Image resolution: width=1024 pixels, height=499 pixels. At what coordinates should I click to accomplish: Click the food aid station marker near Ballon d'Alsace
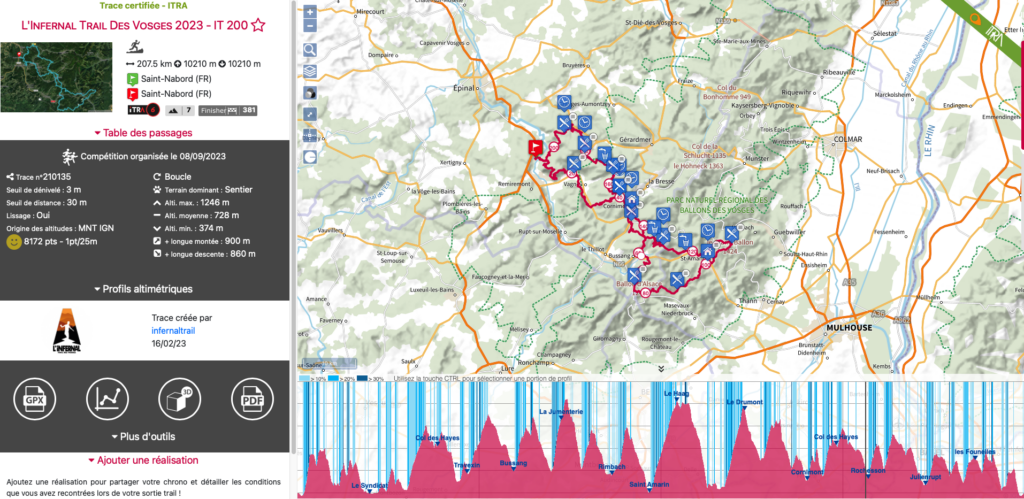[x=633, y=274]
